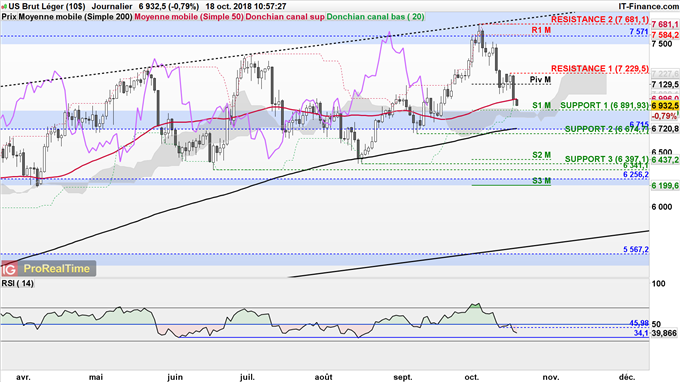
Task: Click the R1 M pivot label
Action: 541,30
